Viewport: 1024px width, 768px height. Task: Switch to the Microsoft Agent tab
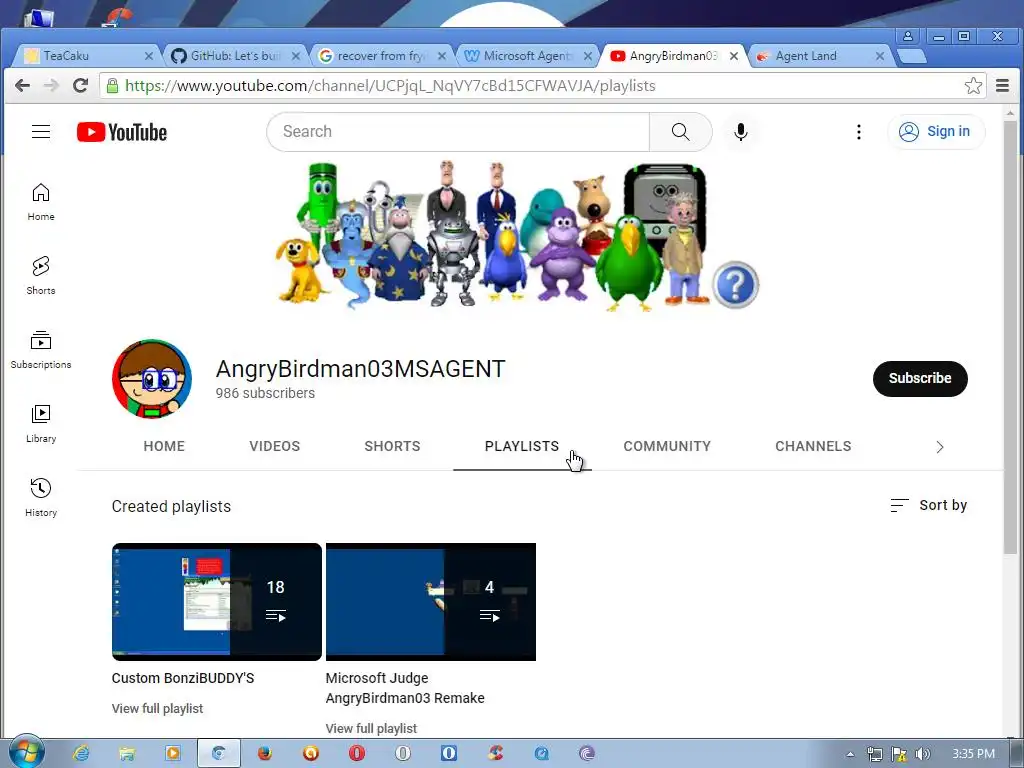click(x=528, y=56)
